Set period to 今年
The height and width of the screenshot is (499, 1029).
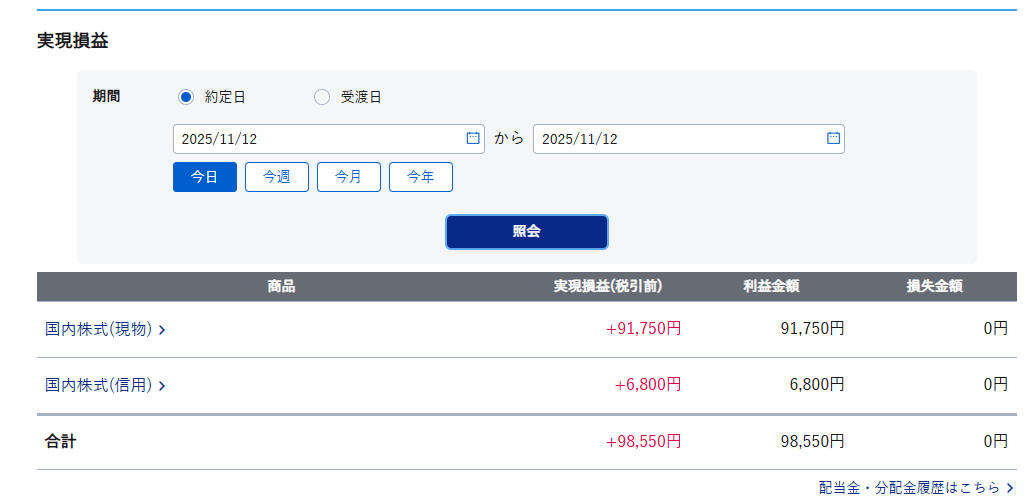tap(421, 177)
